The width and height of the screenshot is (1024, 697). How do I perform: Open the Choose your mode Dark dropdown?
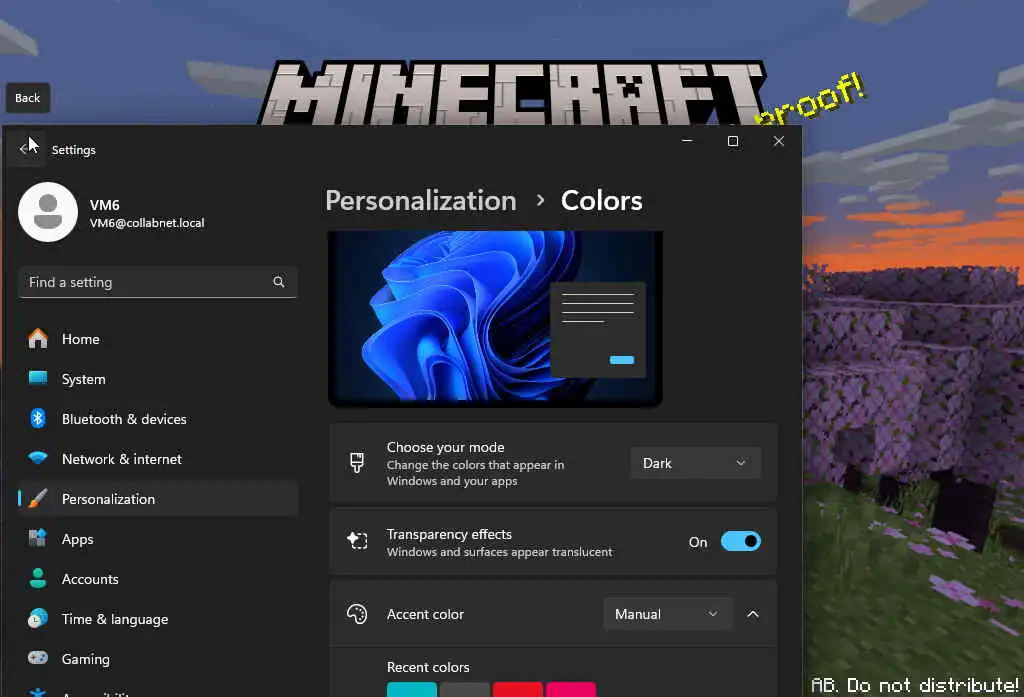(696, 463)
